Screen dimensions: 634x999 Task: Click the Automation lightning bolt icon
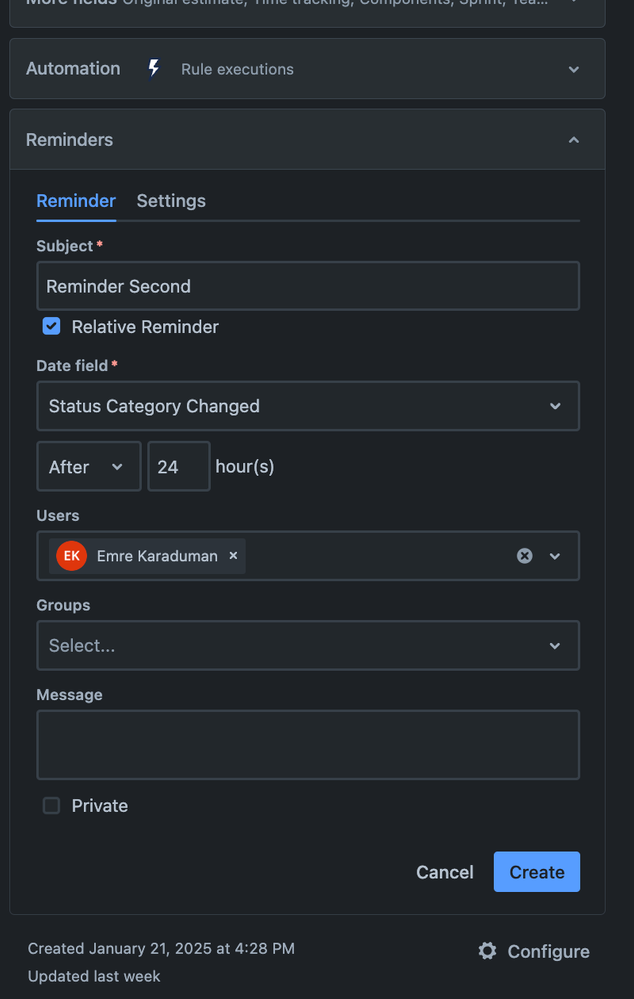click(x=153, y=68)
